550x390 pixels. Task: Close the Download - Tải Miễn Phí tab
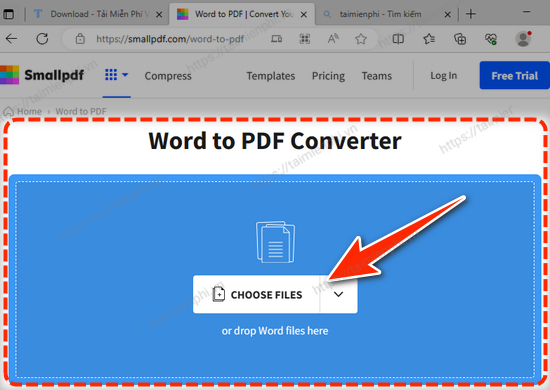159,15
